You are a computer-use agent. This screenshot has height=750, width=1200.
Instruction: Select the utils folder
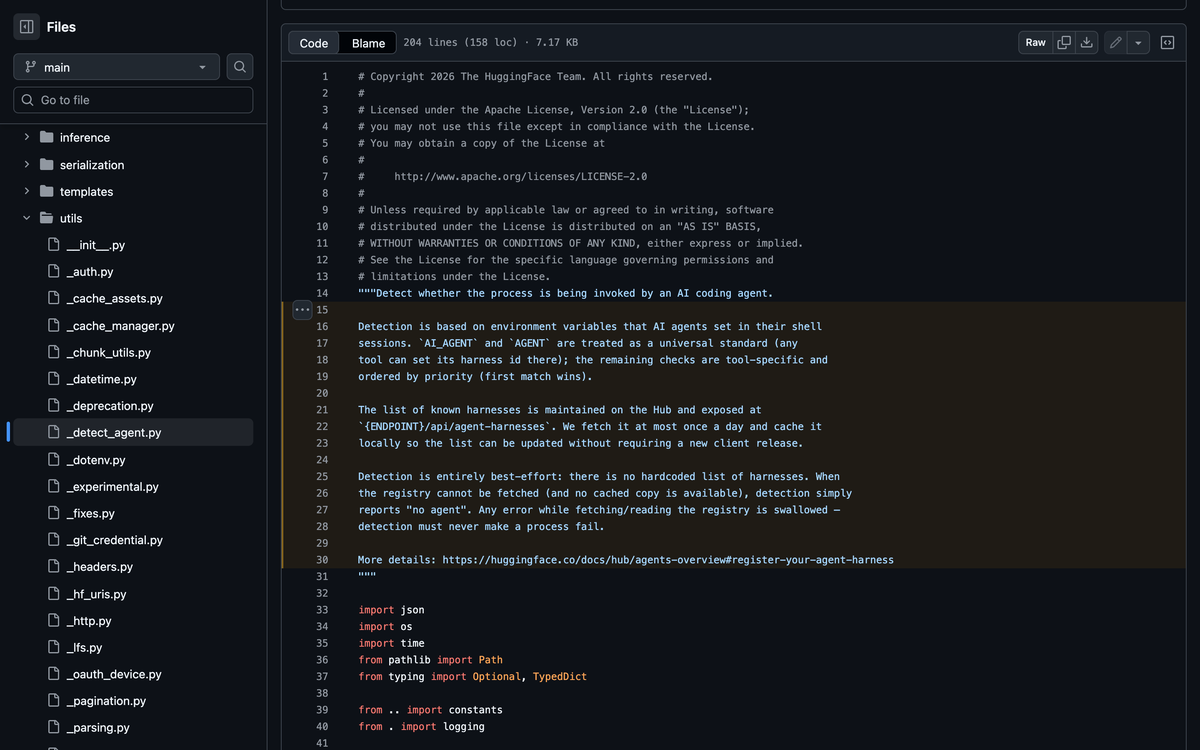pos(71,218)
